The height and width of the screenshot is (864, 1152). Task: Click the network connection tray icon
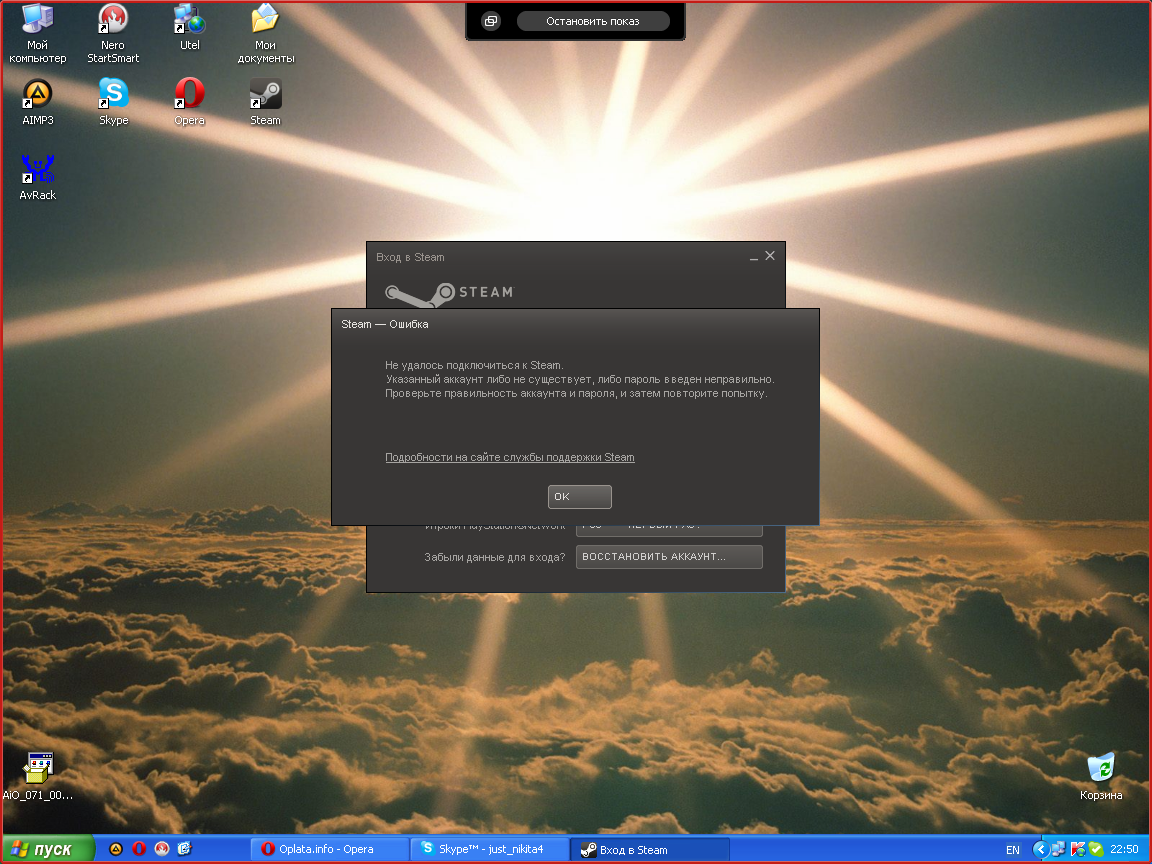coord(1059,850)
